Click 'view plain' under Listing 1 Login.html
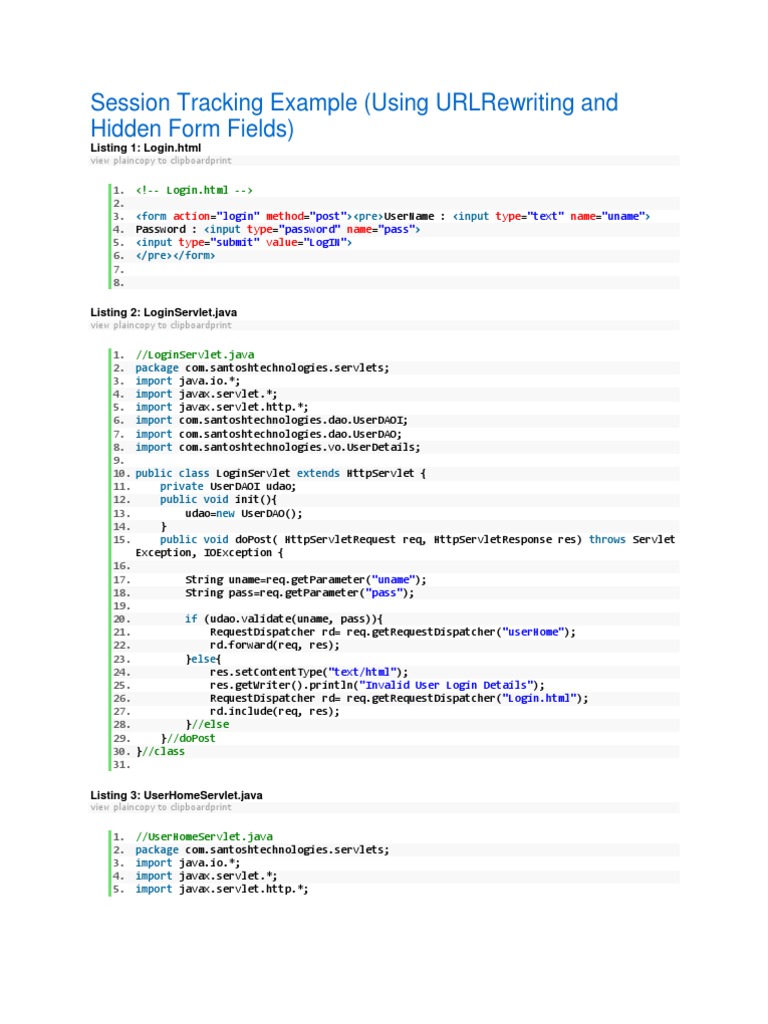Viewport: 768px width, 1024px height. [113, 160]
